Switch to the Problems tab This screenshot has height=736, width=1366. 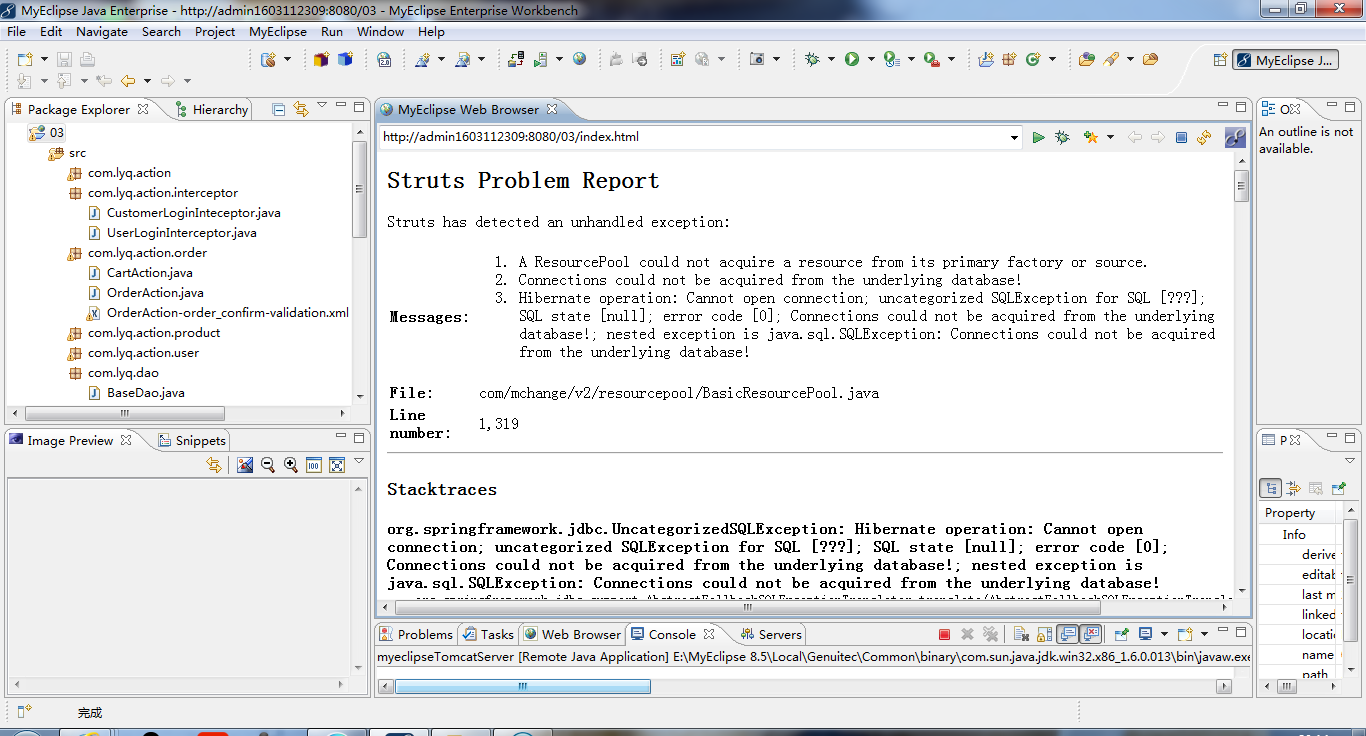pos(416,634)
